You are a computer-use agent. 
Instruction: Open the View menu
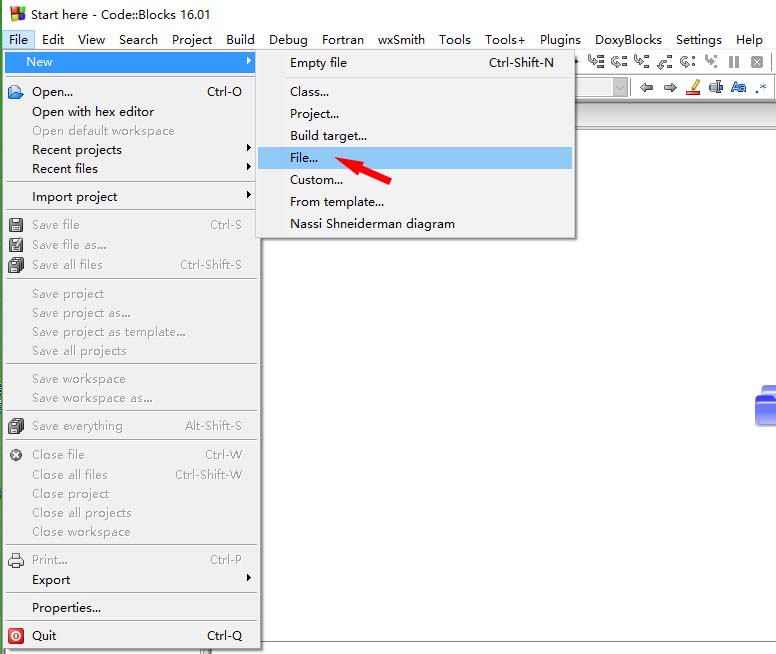point(92,40)
